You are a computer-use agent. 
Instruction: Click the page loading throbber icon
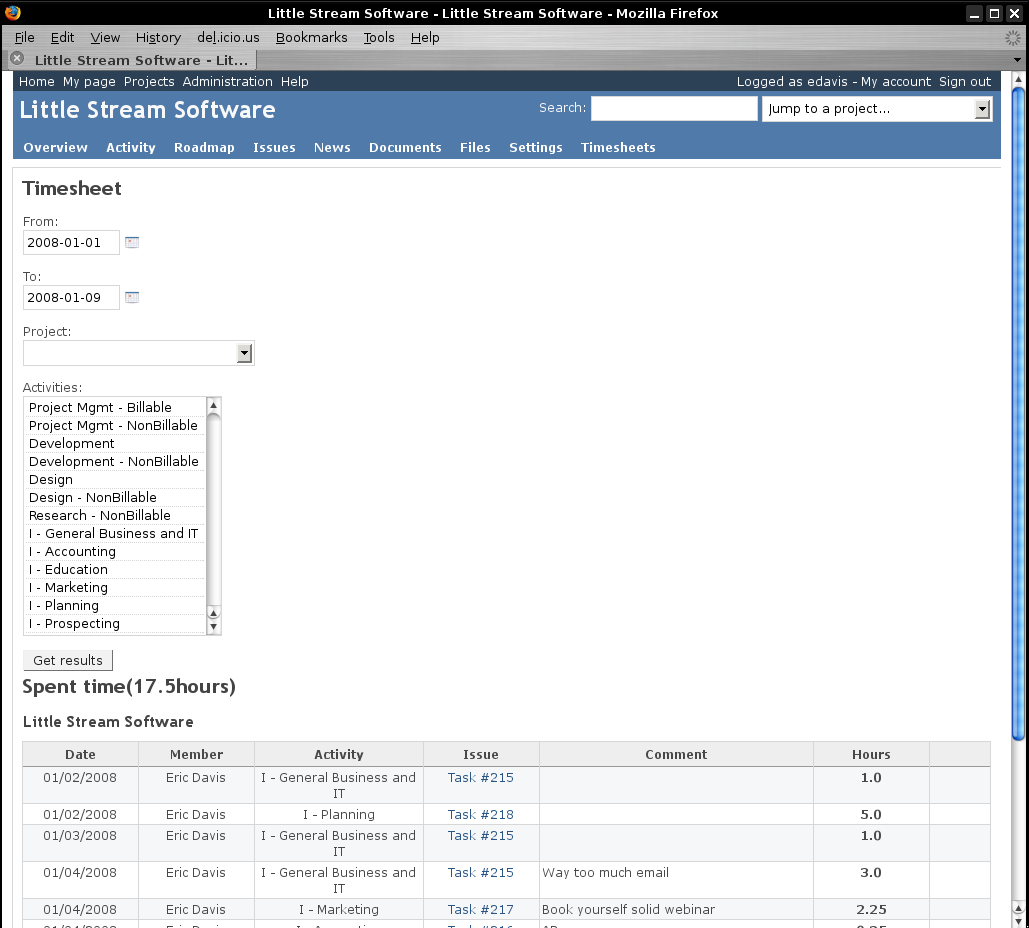[x=1012, y=37]
